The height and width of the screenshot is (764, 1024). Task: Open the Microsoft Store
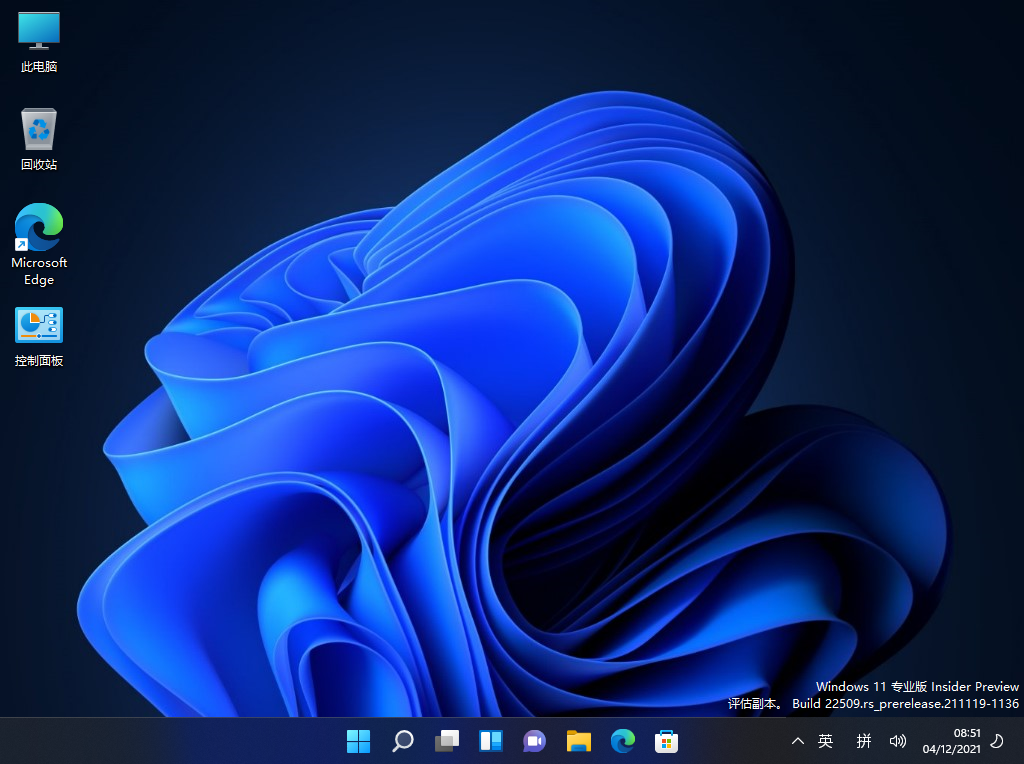(666, 741)
